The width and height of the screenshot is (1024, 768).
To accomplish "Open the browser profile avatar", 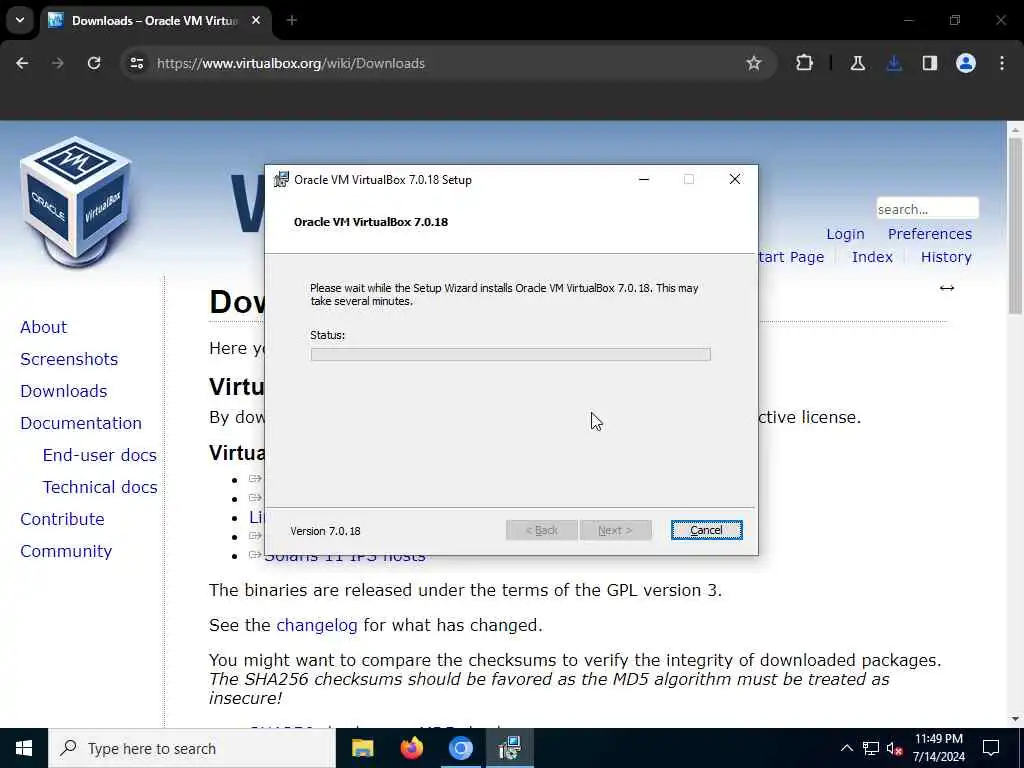I will [x=966, y=63].
